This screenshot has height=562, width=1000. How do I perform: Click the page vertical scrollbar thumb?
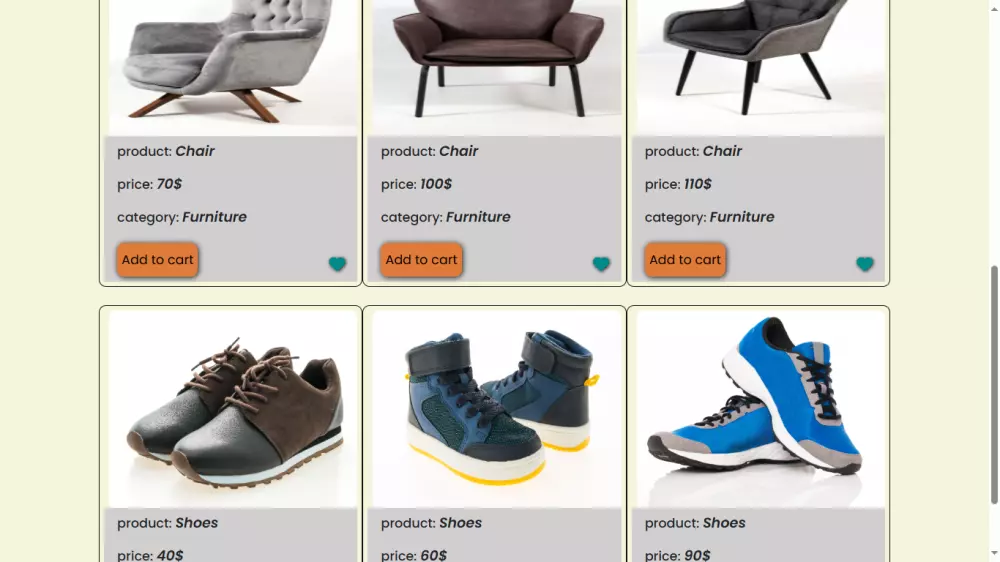click(x=994, y=385)
